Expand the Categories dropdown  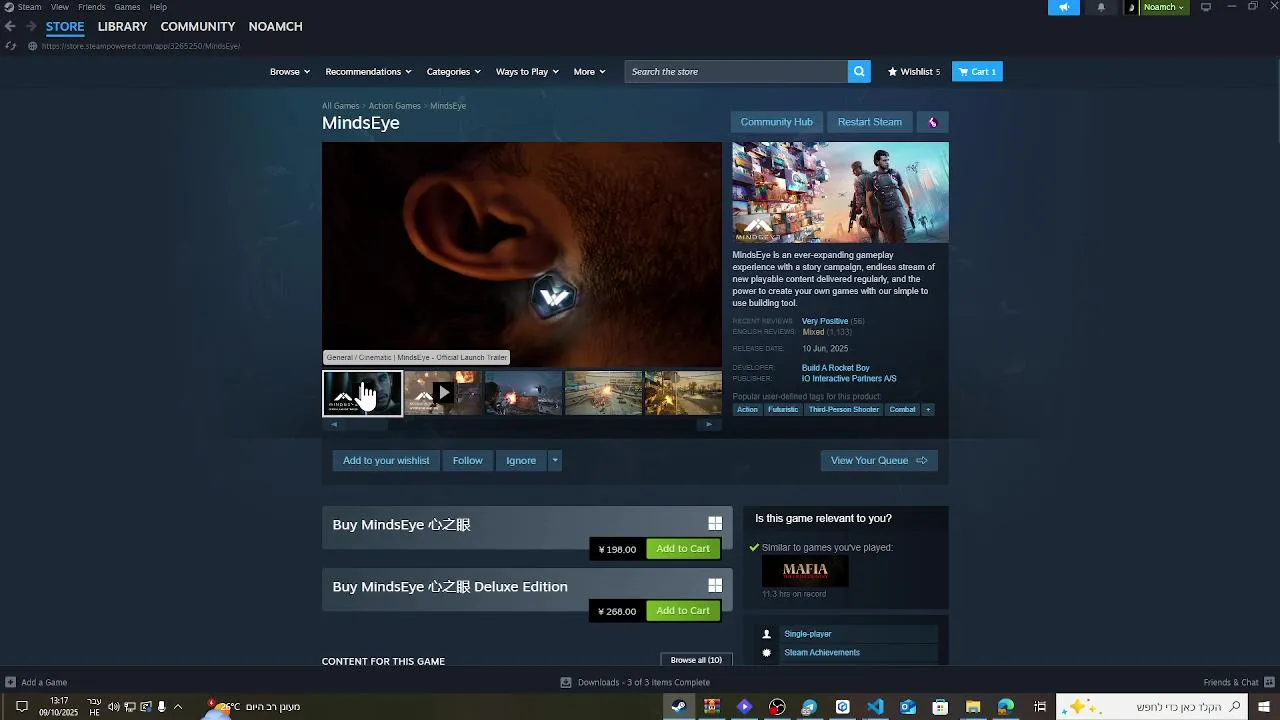click(x=454, y=72)
